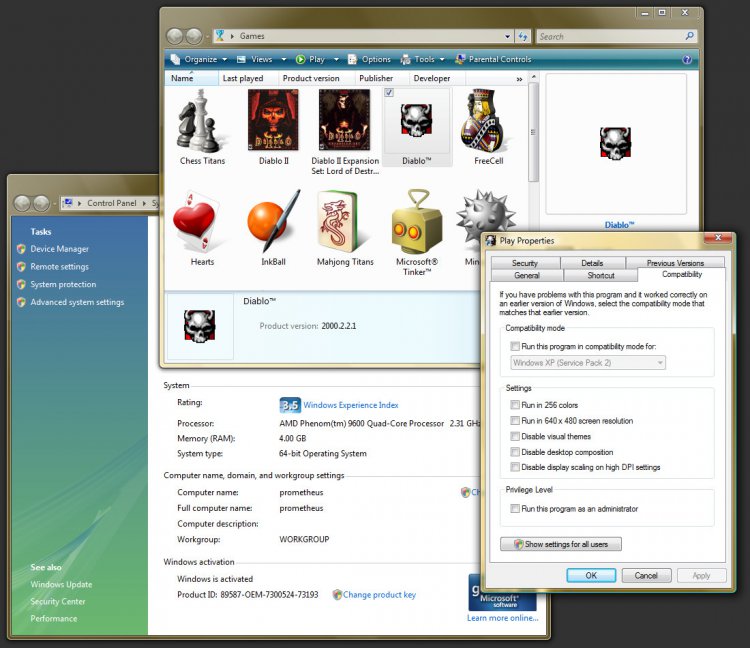Select the Compatibility tab
The width and height of the screenshot is (750, 648).
(x=682, y=274)
